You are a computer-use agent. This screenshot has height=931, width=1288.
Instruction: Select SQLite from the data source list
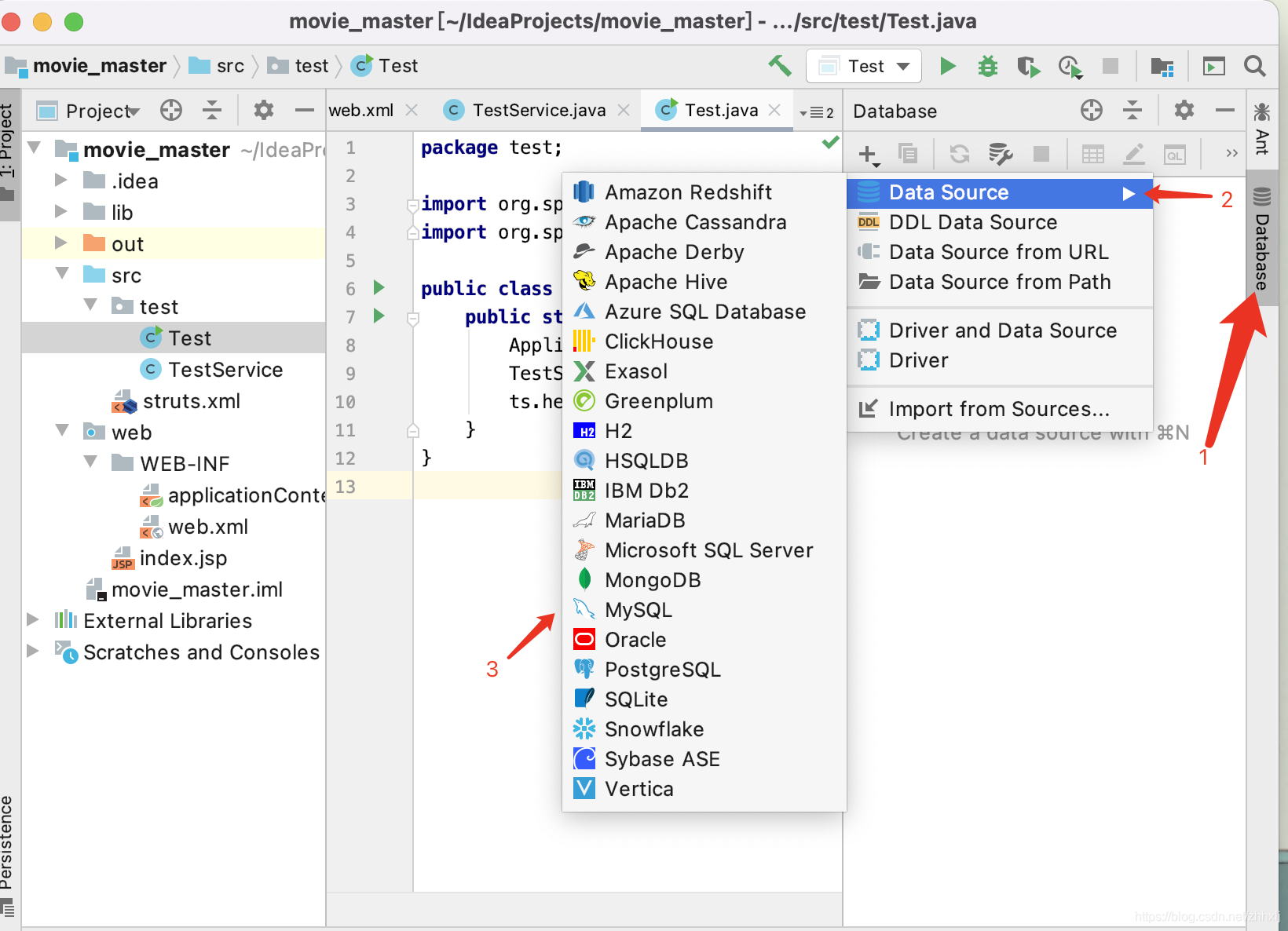pos(704,699)
